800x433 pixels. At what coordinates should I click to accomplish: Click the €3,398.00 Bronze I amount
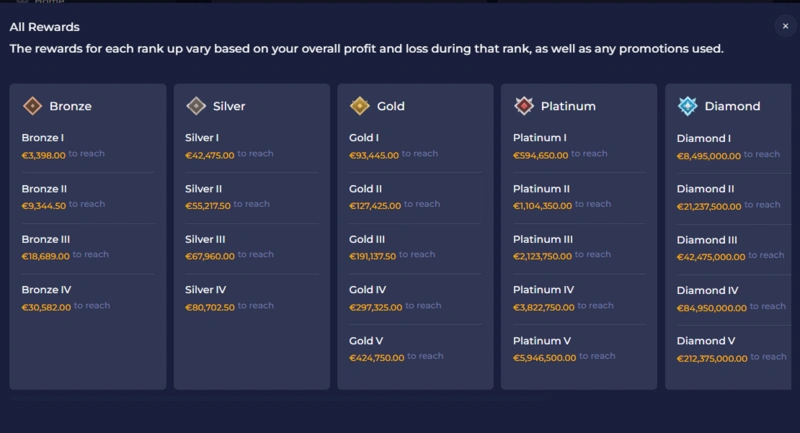pyautogui.click(x=44, y=155)
